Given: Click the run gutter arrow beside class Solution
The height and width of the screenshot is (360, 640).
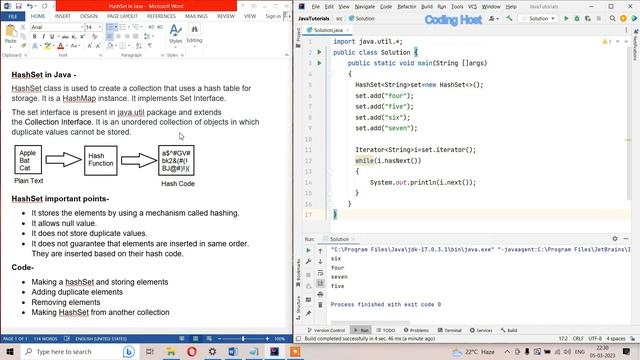Looking at the screenshot, I should click(x=320, y=52).
